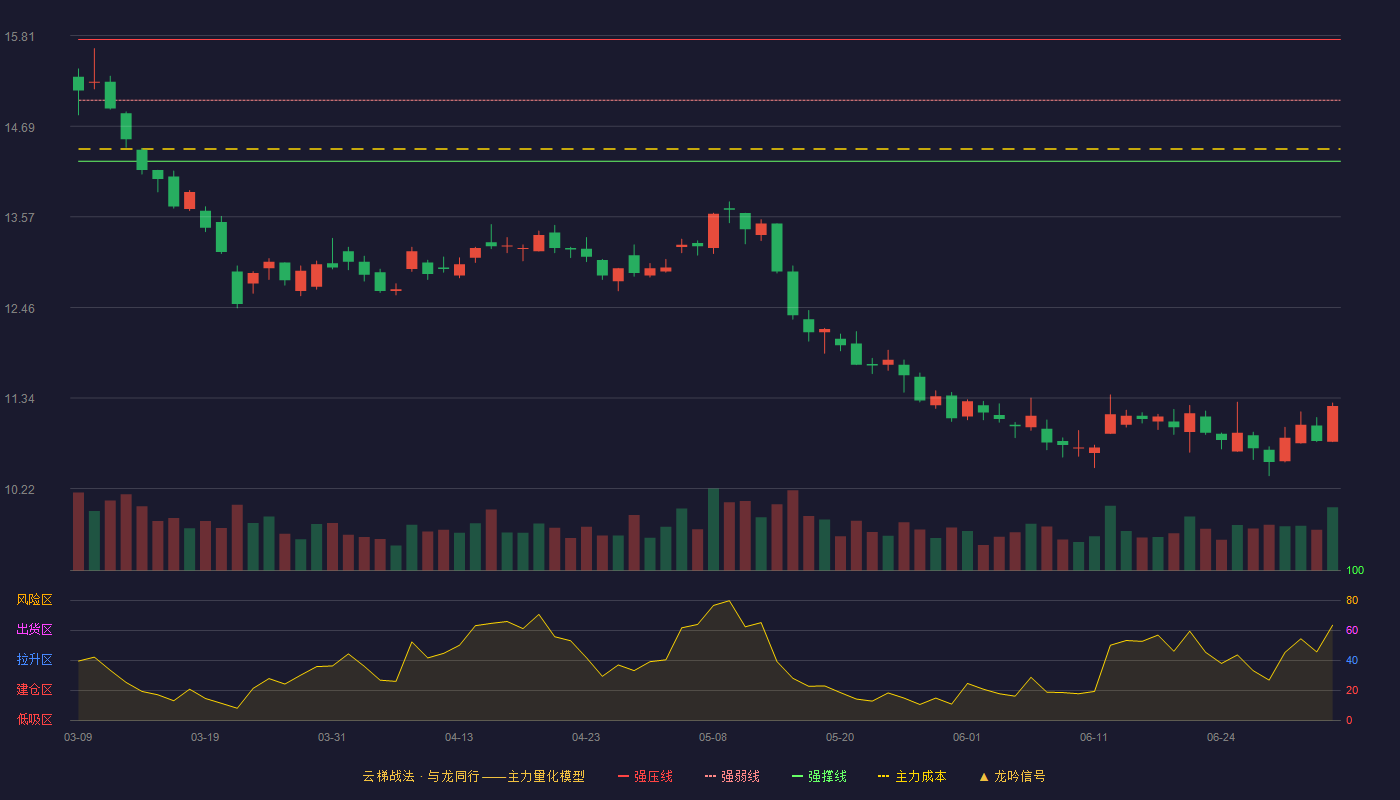
Task: Click the 12.46 price axis label
Action: [x=19, y=308]
